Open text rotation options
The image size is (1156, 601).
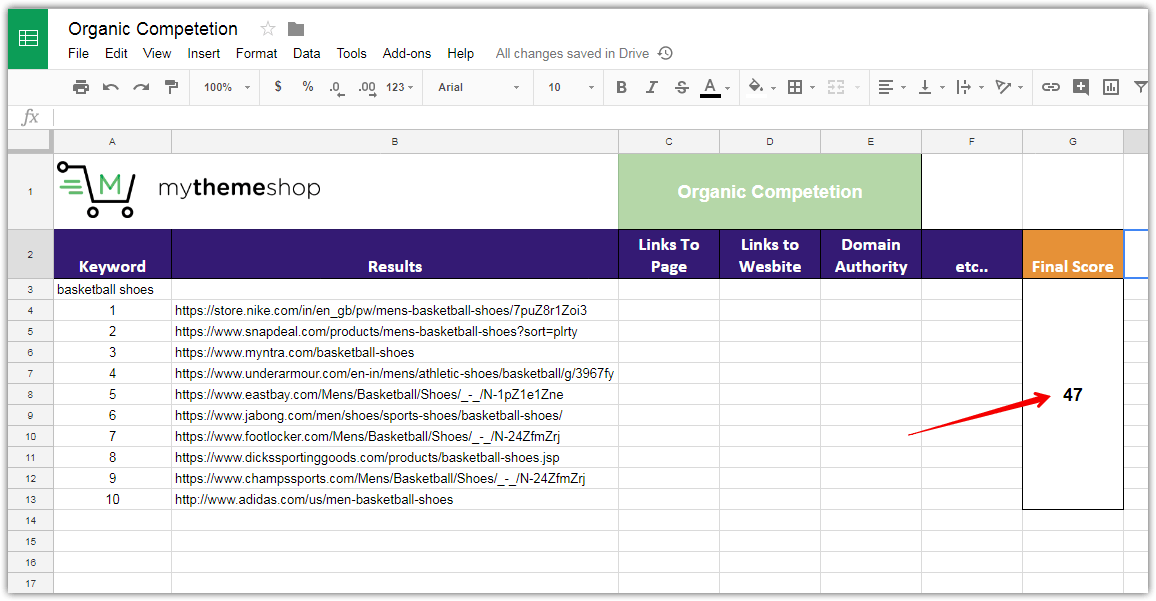point(1003,87)
